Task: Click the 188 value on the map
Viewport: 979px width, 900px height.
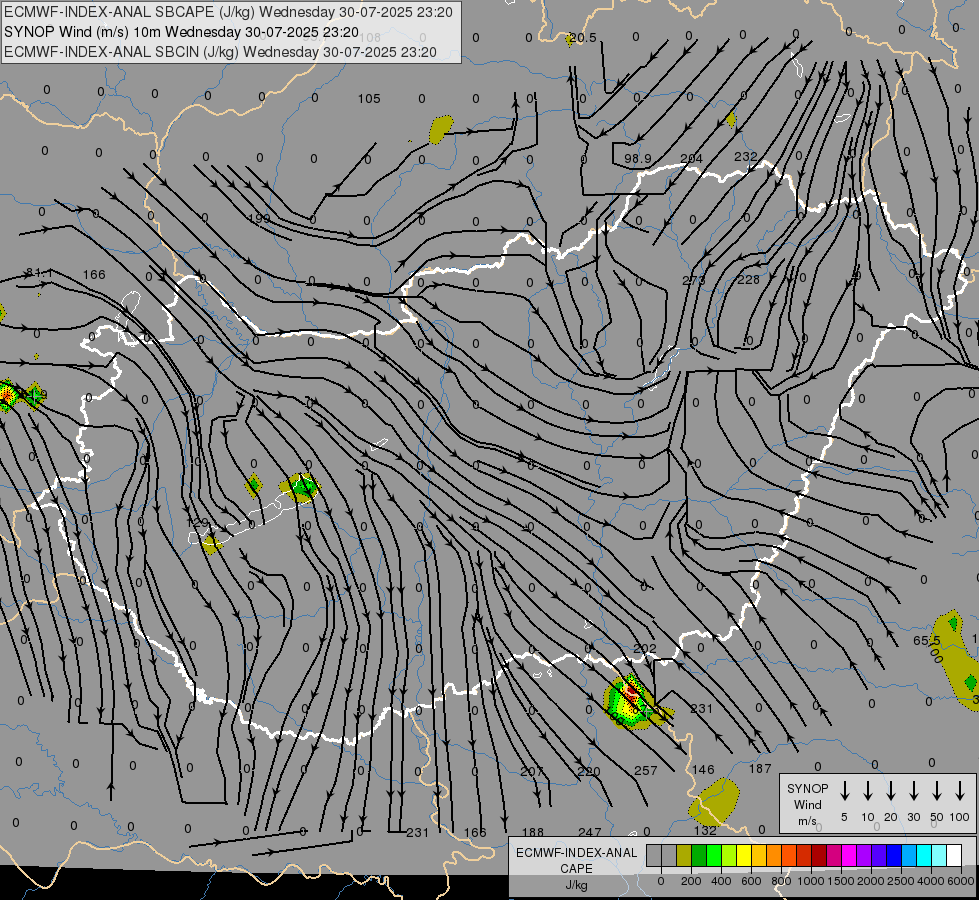Action: tap(533, 832)
